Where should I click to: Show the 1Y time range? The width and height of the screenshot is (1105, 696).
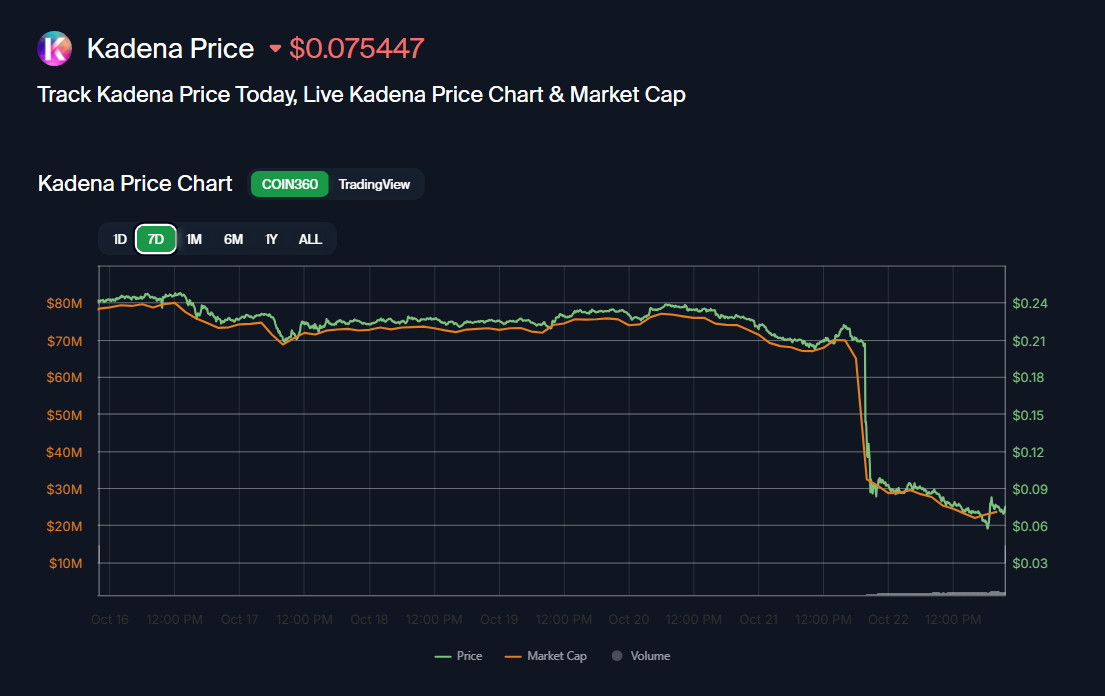(271, 239)
